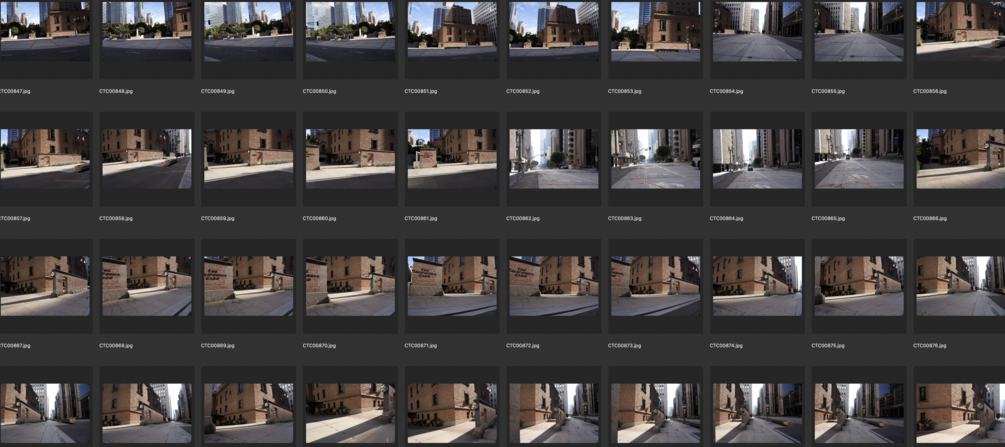Click the file name text CTC00856.jpg

click(x=930, y=91)
